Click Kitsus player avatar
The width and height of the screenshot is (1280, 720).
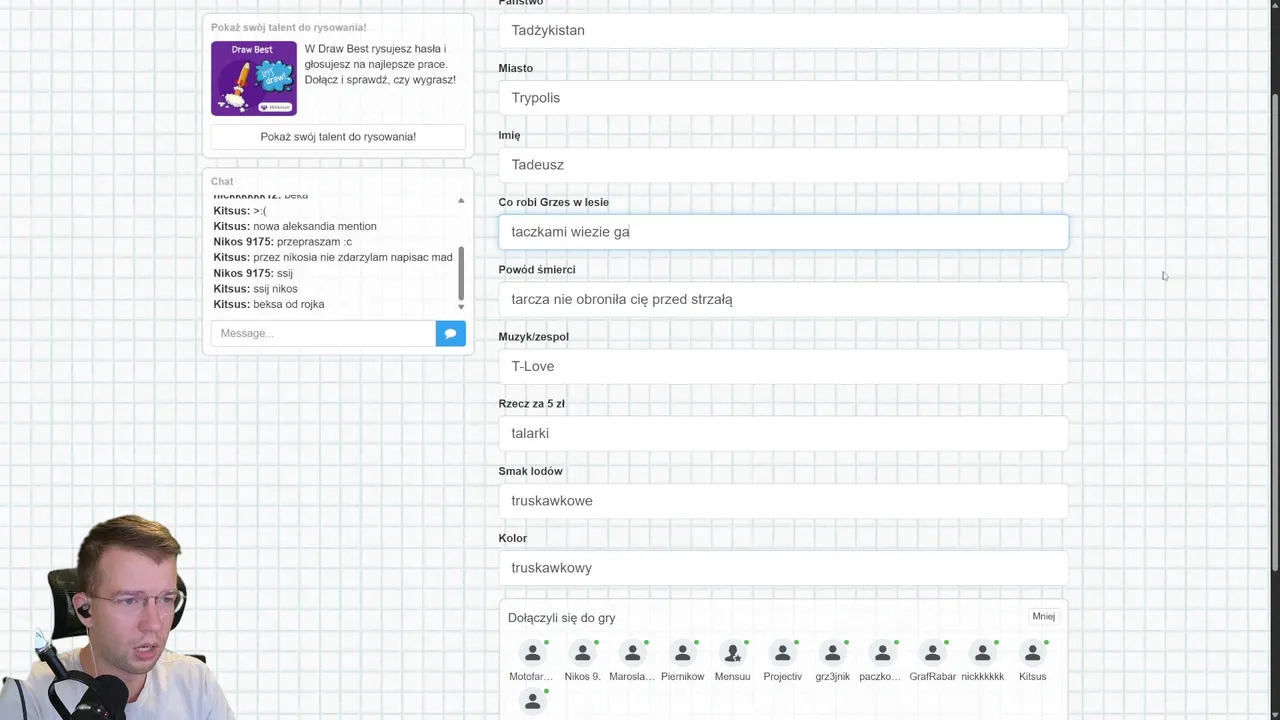pyautogui.click(x=1032, y=653)
